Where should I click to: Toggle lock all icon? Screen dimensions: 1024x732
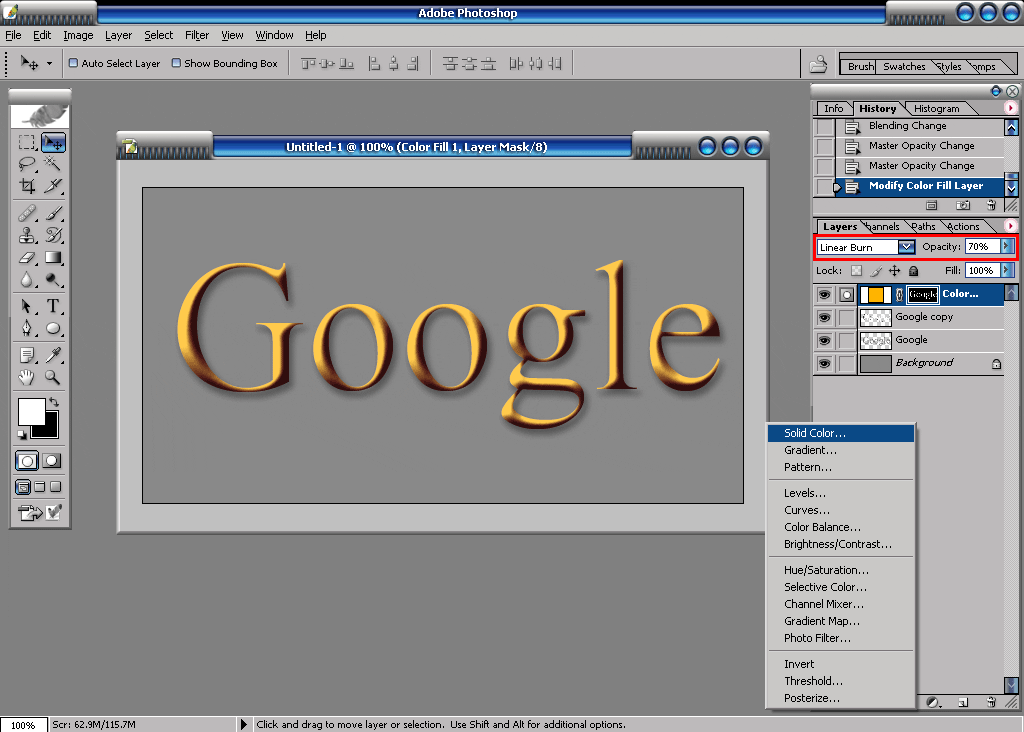pos(914,270)
